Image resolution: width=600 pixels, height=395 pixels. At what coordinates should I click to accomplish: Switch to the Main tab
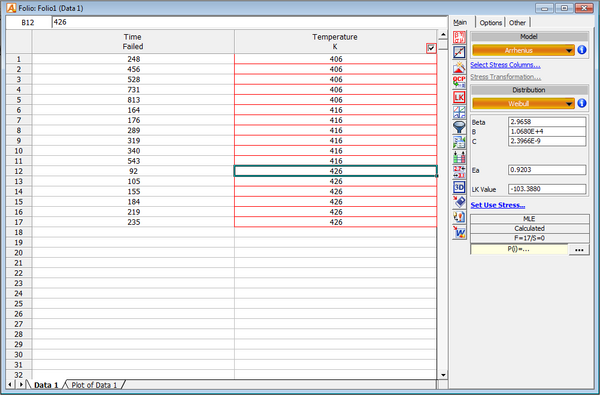tap(460, 22)
